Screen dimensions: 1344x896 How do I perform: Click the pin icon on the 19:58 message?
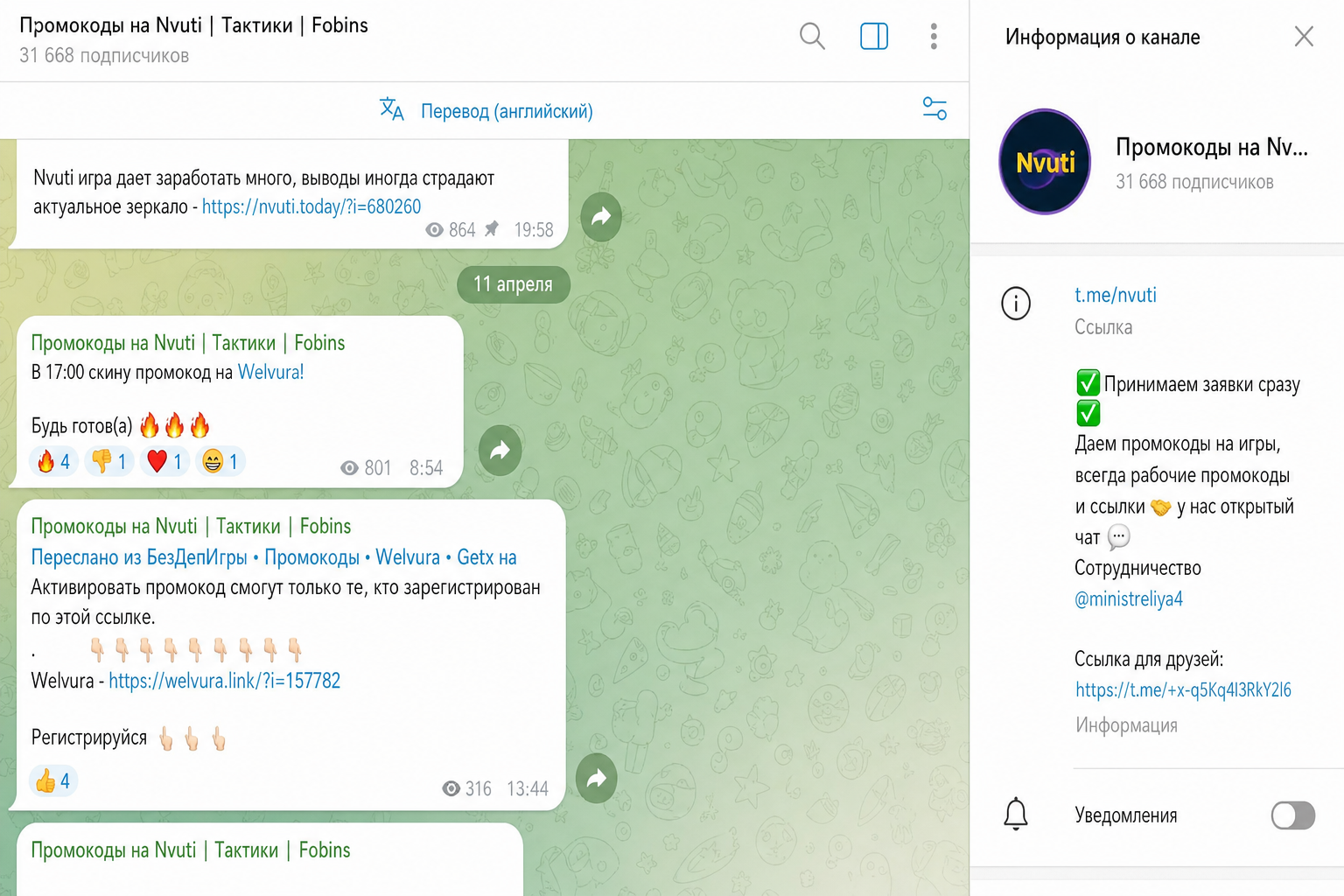click(x=492, y=229)
